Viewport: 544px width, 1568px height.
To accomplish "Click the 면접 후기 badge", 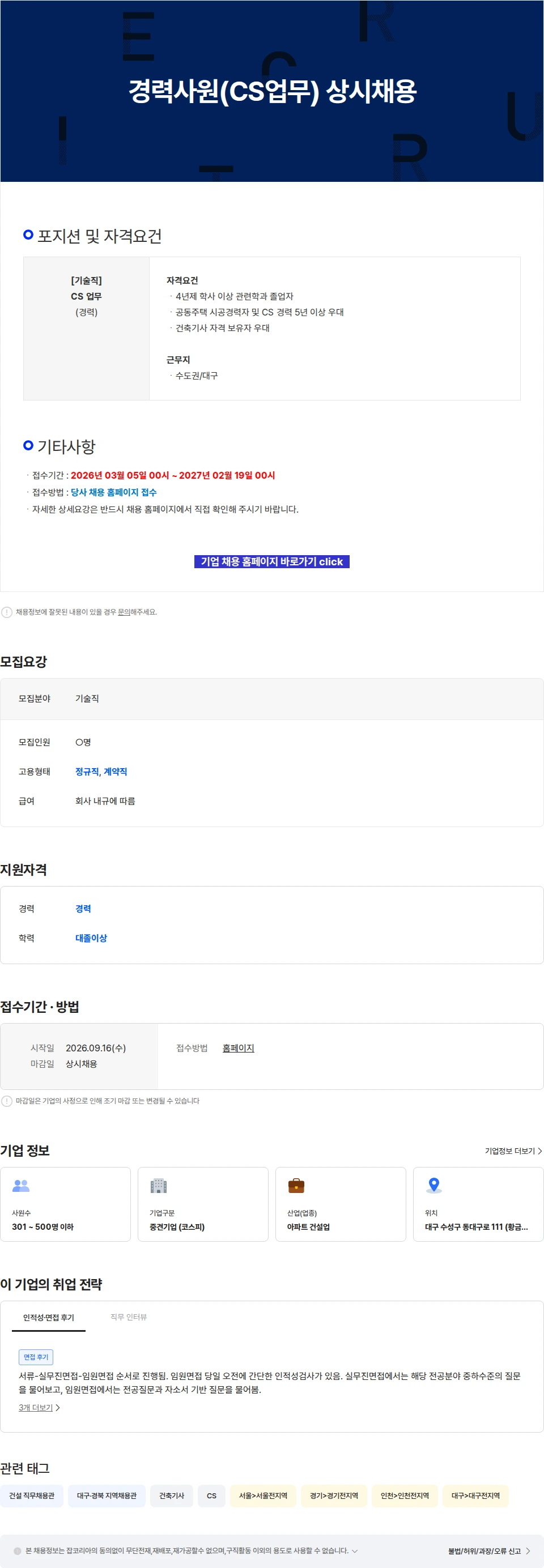I will [x=36, y=1357].
